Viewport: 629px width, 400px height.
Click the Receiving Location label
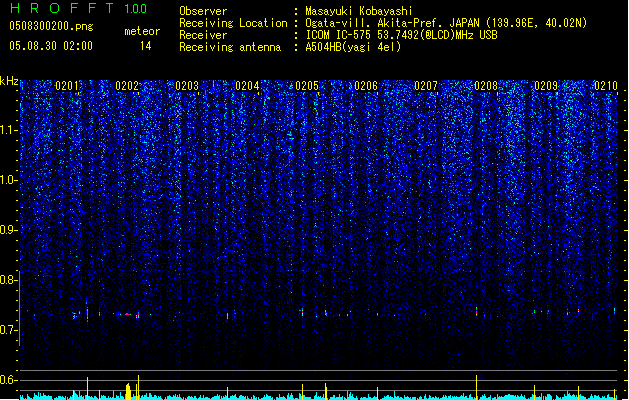pos(233,23)
